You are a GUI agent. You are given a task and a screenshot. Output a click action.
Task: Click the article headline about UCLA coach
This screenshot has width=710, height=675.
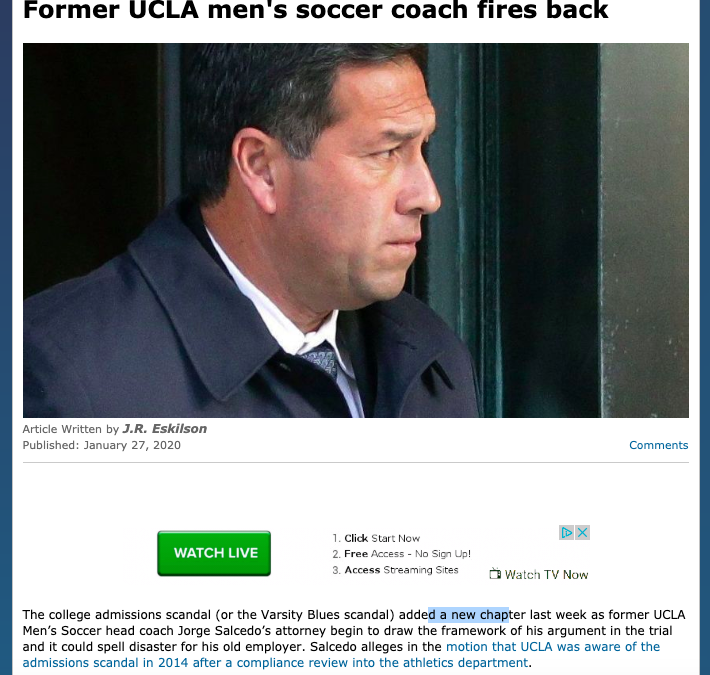315,12
